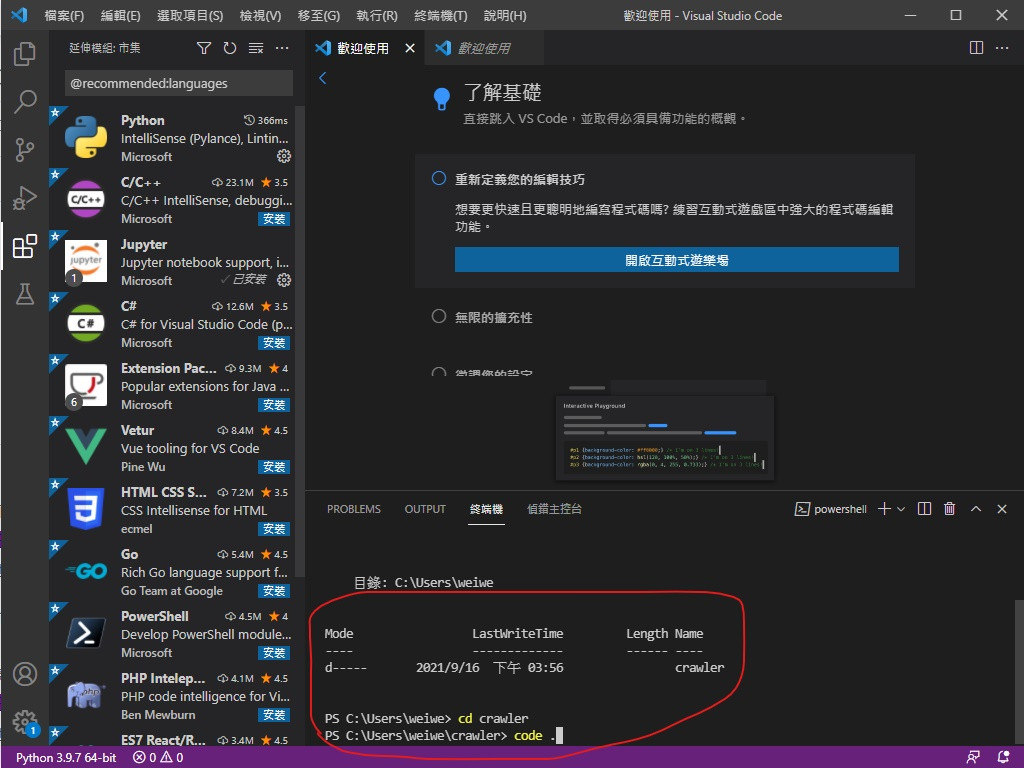Click feedback icon in status bar
Image resolution: width=1024 pixels, height=768 pixels.
point(973,758)
